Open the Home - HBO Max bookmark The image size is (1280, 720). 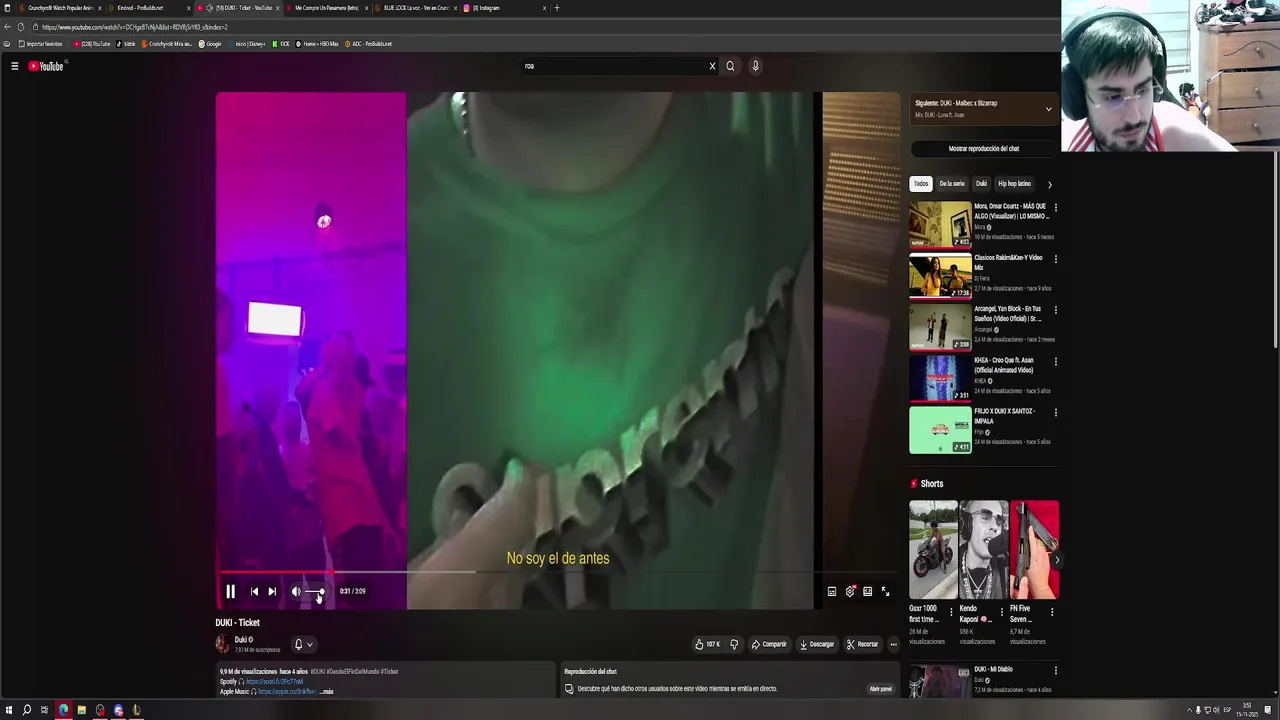tap(317, 44)
